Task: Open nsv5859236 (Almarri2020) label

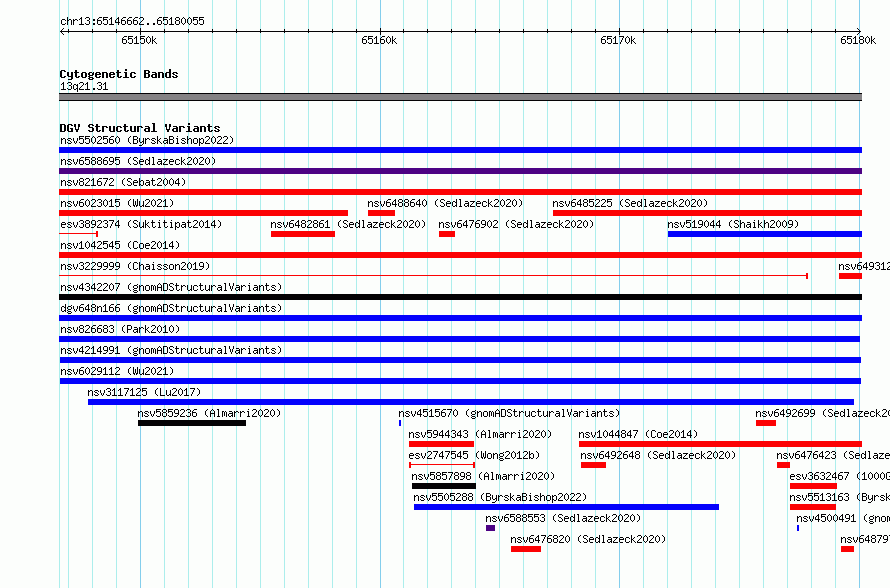Action: (x=209, y=413)
